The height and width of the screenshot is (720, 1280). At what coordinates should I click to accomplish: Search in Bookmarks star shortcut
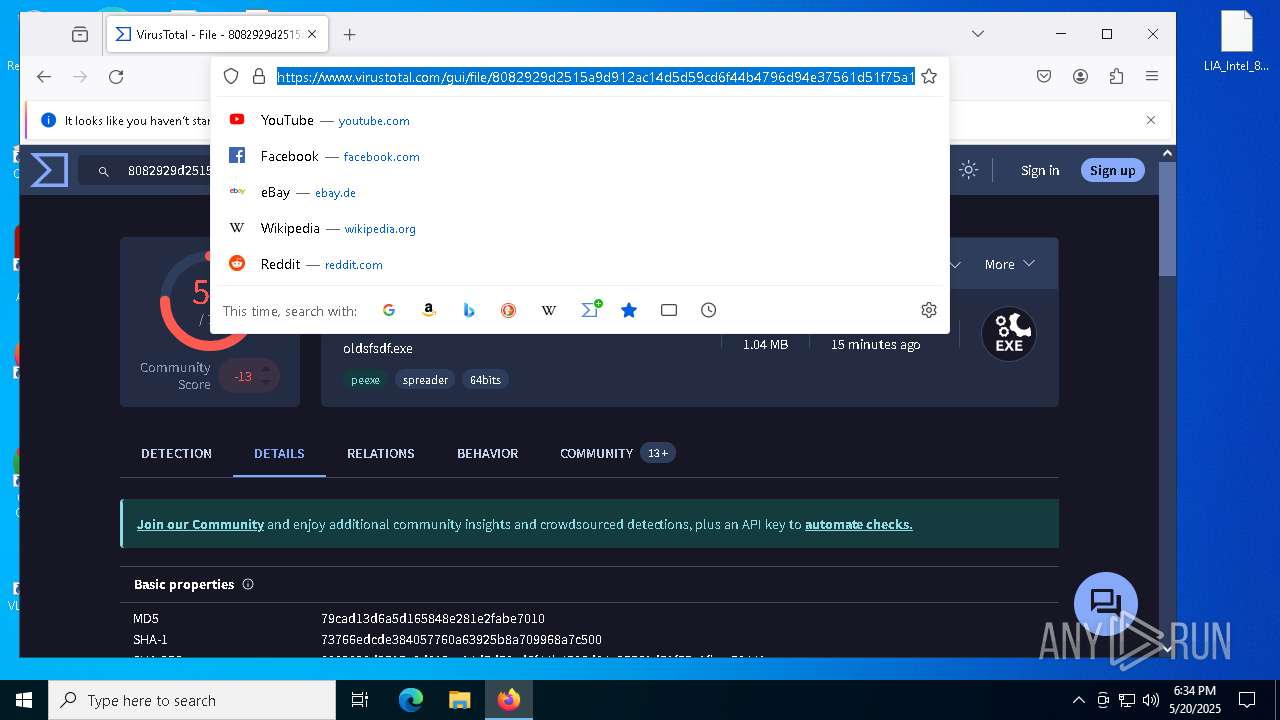pos(629,310)
